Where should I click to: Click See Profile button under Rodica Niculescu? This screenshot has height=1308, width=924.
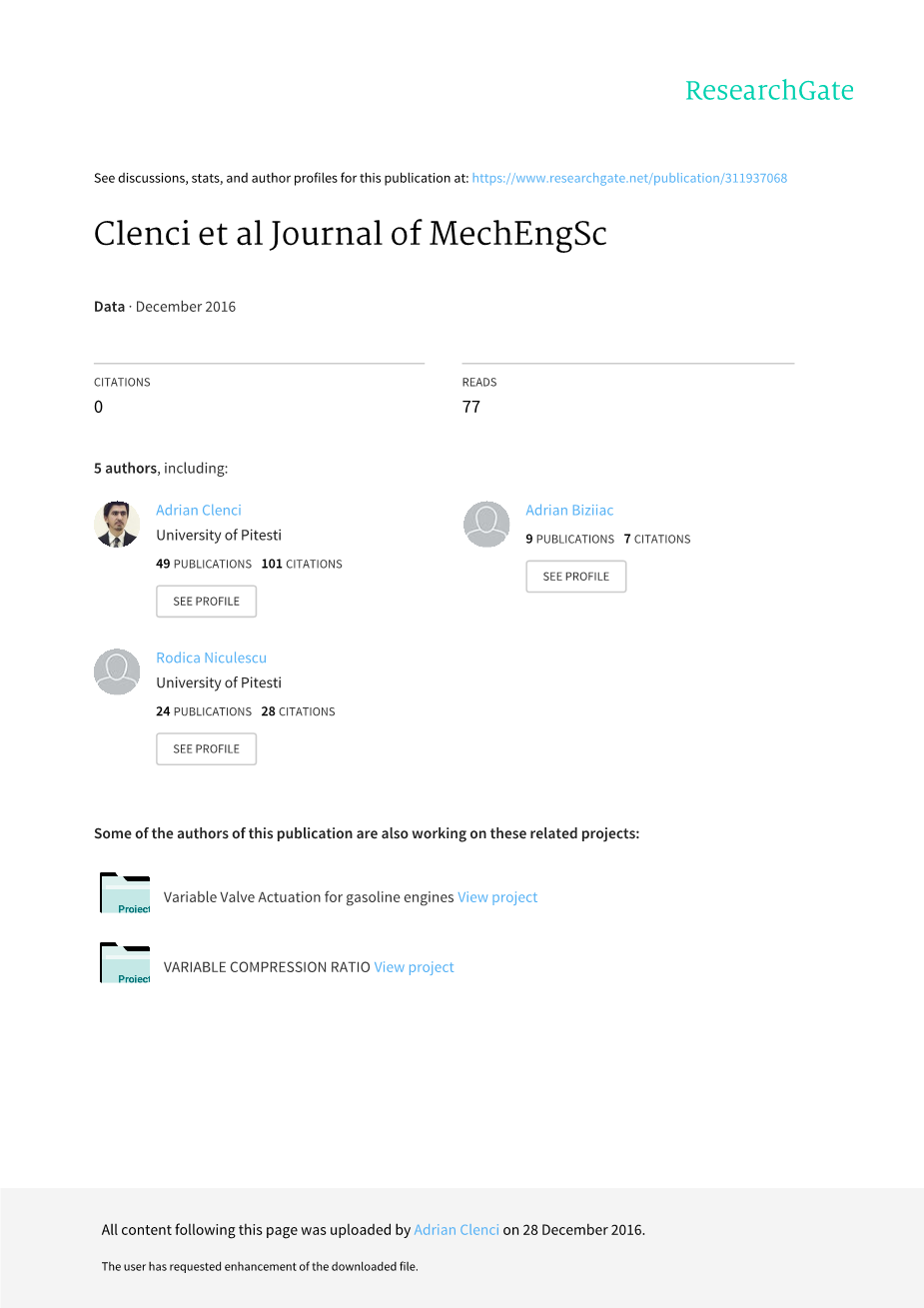[x=206, y=748]
